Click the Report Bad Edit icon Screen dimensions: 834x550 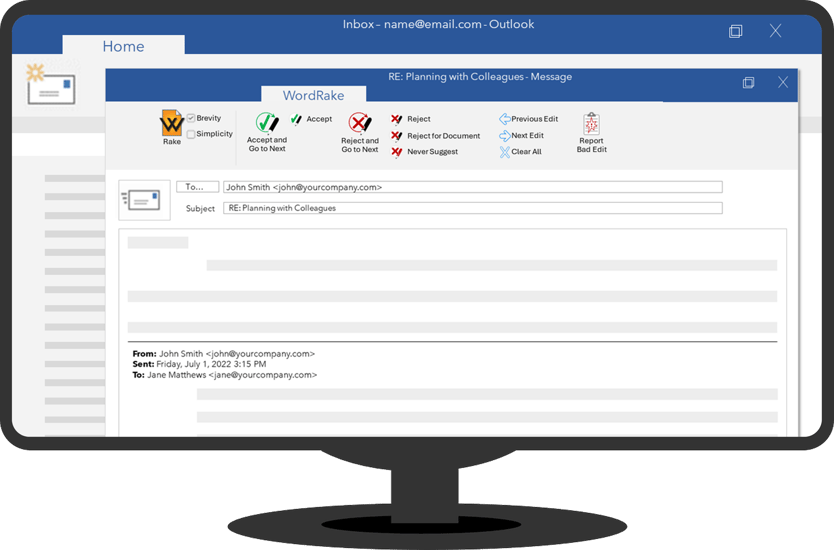pos(591,124)
